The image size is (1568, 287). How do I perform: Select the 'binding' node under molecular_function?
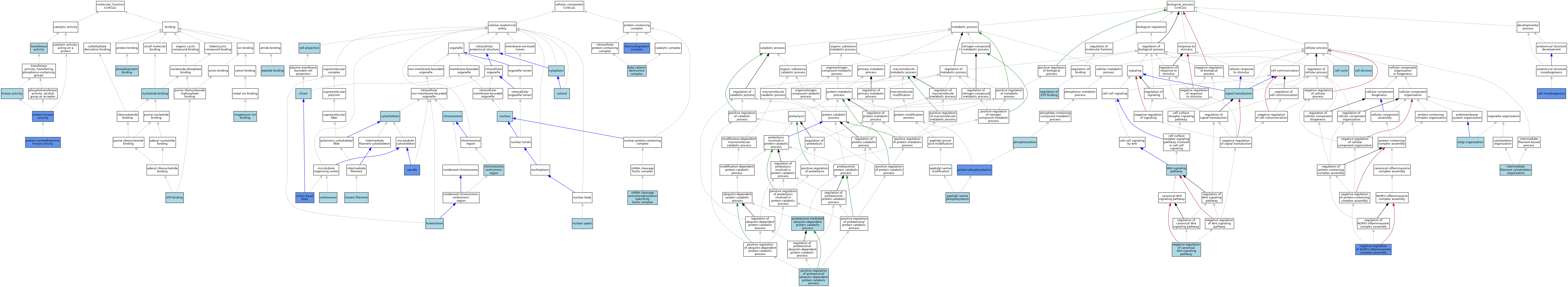coord(171,27)
